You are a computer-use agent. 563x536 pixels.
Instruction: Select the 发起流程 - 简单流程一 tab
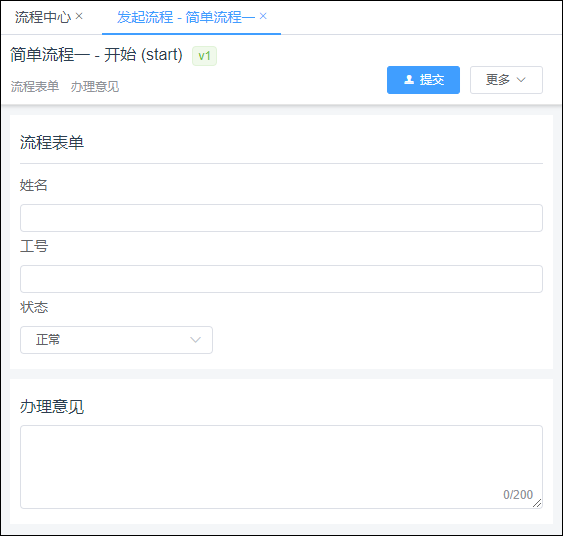pos(186,17)
